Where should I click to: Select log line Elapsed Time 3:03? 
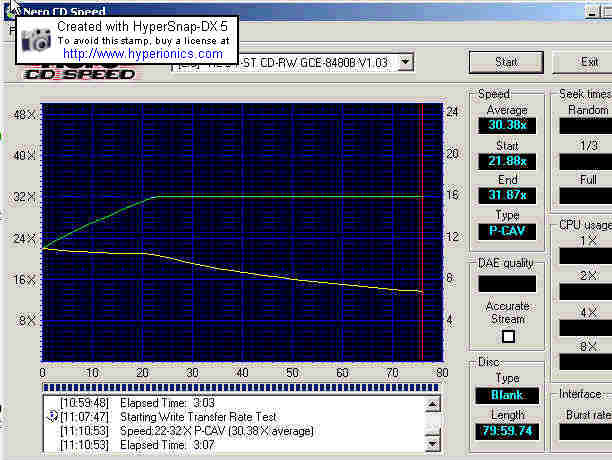pos(167,403)
